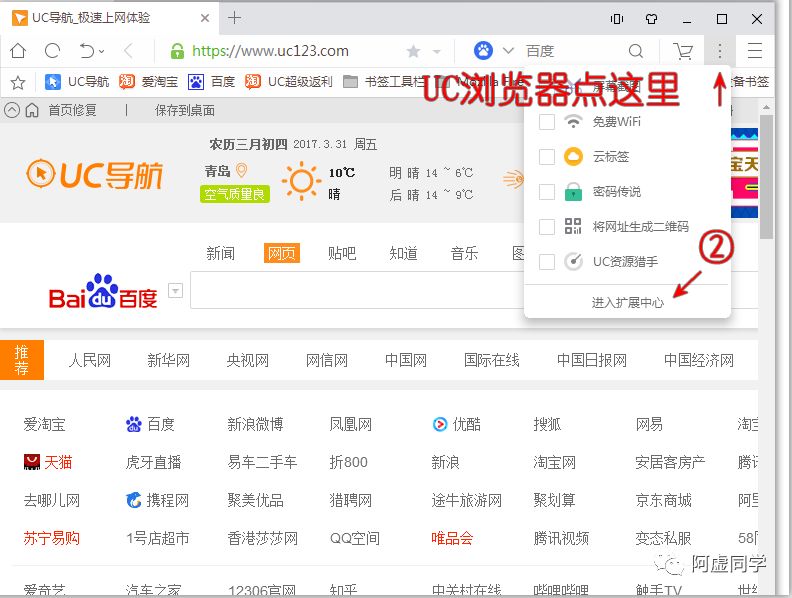Viewport: 792px width, 598px height.
Task: Open UC超级返利 bookmark
Action: [x=288, y=82]
